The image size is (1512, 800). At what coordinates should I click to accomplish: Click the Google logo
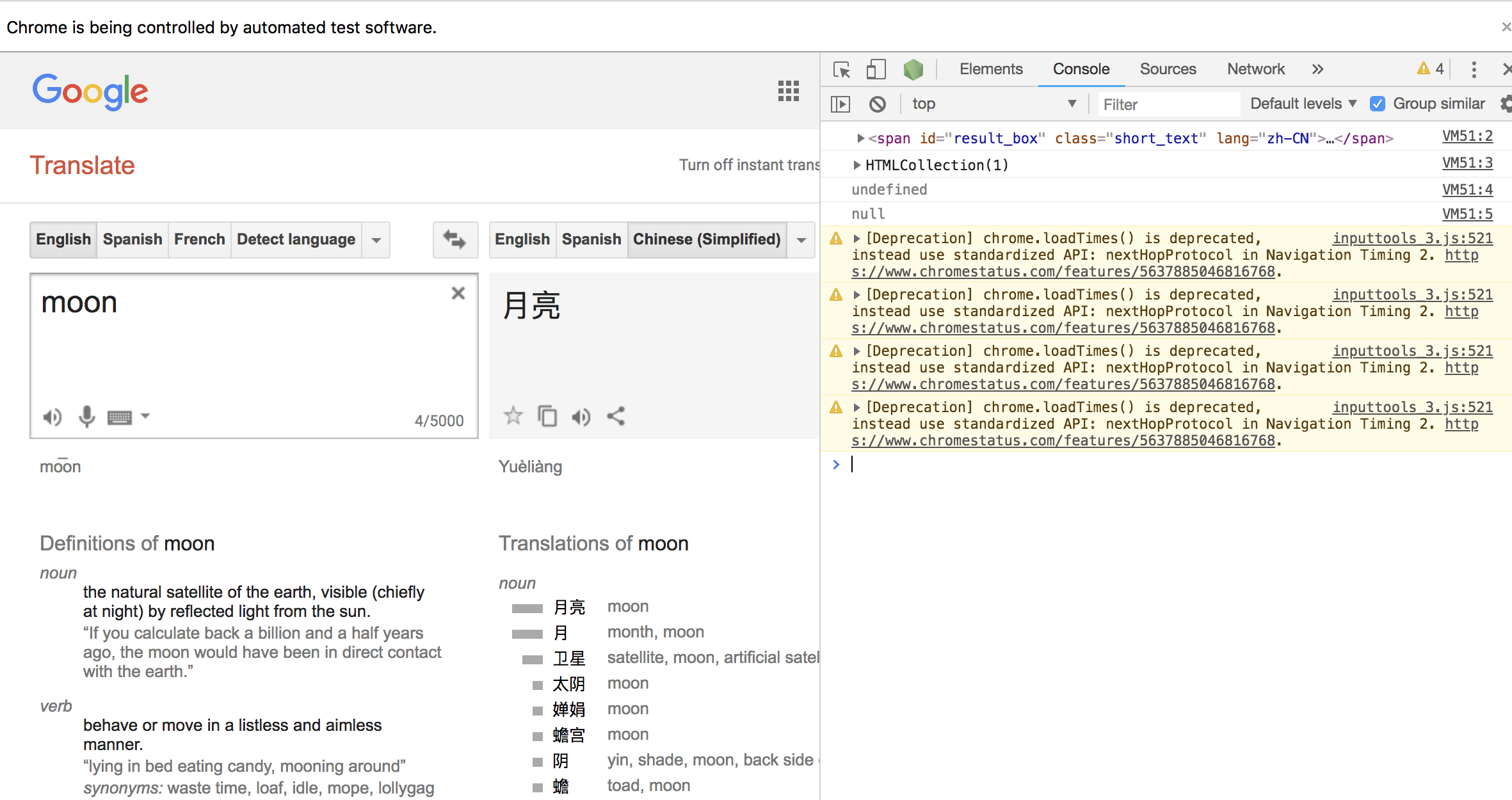[x=90, y=92]
